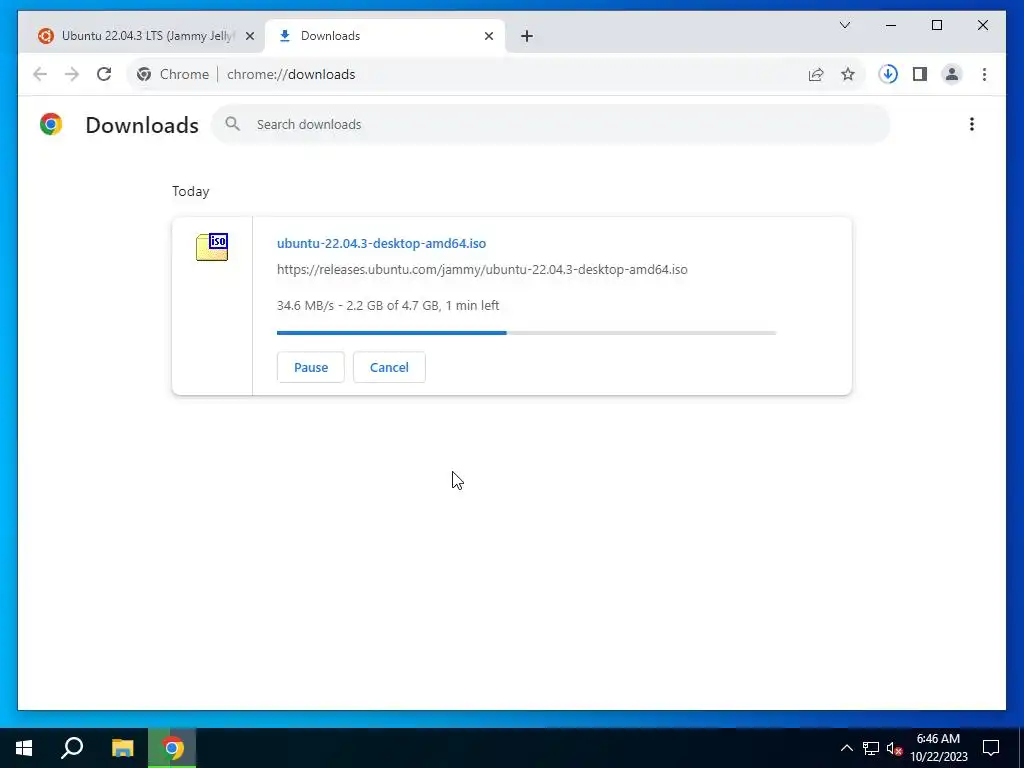Close the Downloads tab
Viewport: 1024px width, 768px height.
pos(488,36)
